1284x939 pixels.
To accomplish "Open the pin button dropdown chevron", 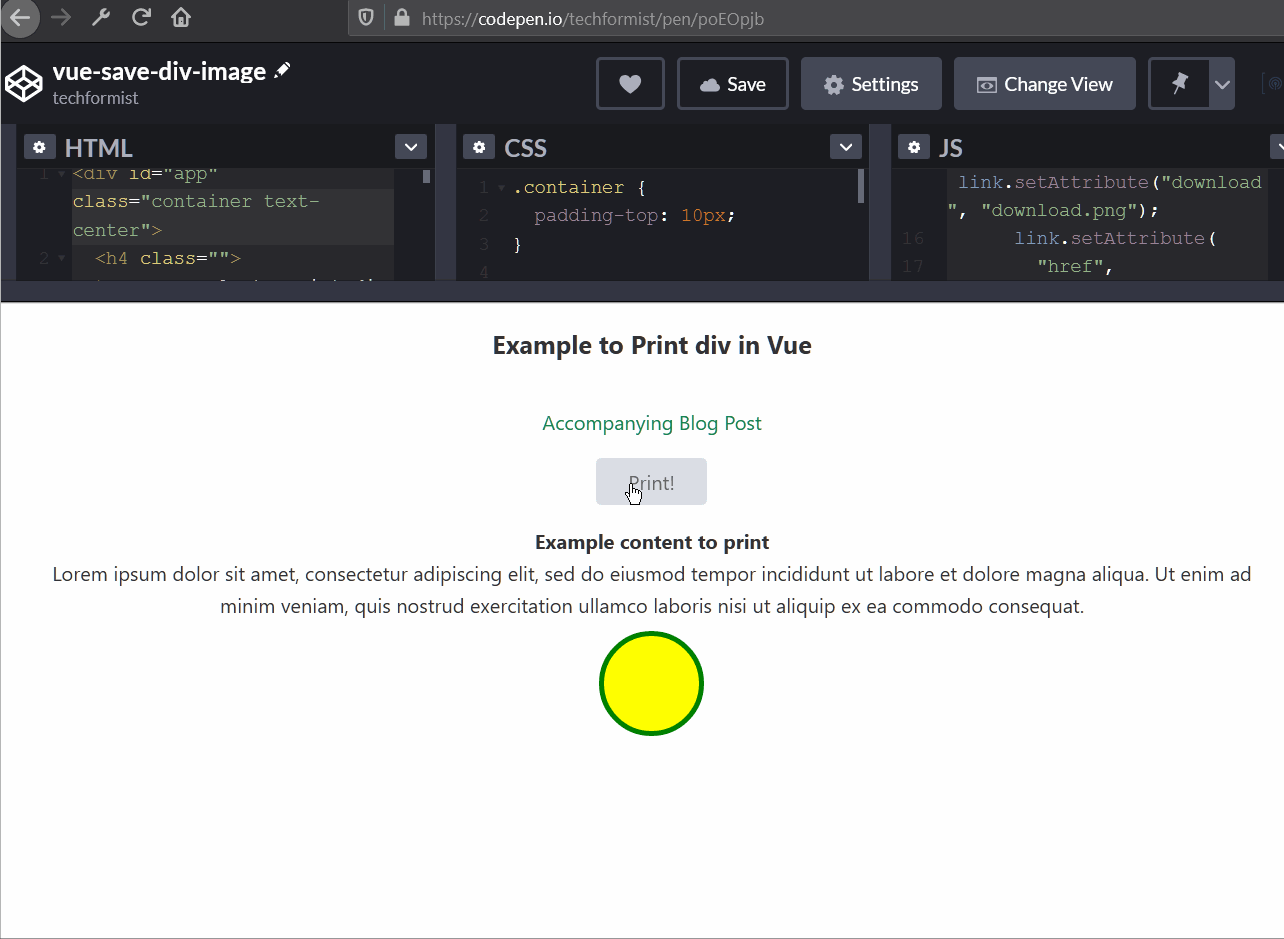I will 1221,83.
